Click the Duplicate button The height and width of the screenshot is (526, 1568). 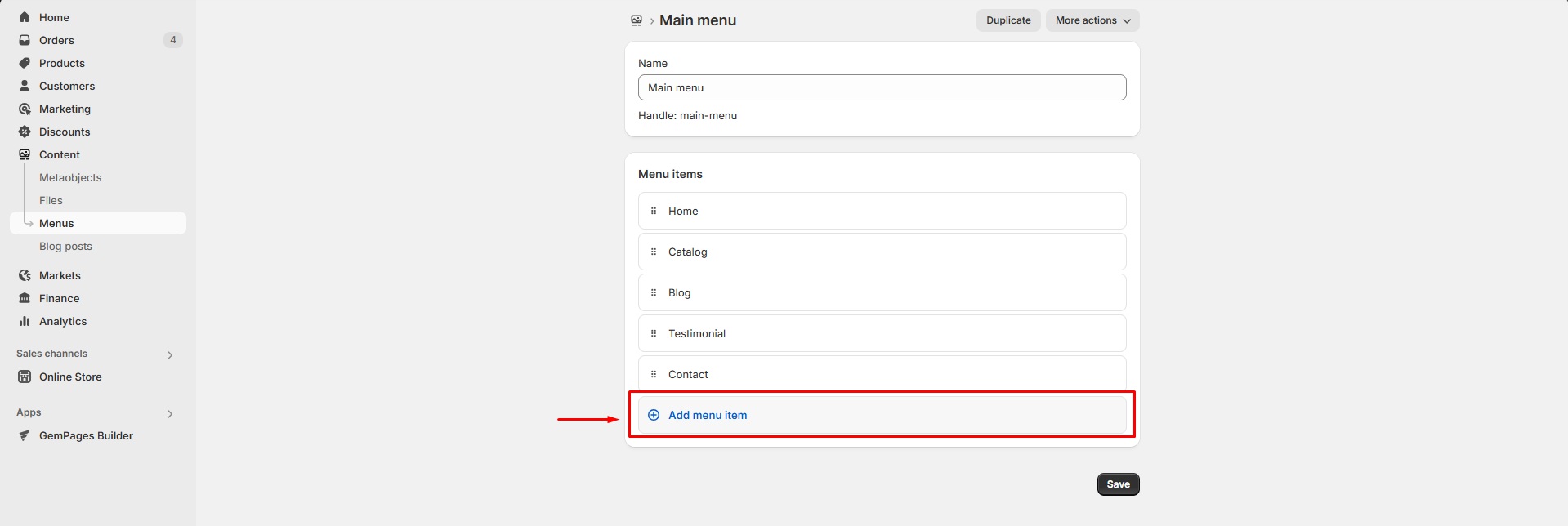click(x=1008, y=20)
